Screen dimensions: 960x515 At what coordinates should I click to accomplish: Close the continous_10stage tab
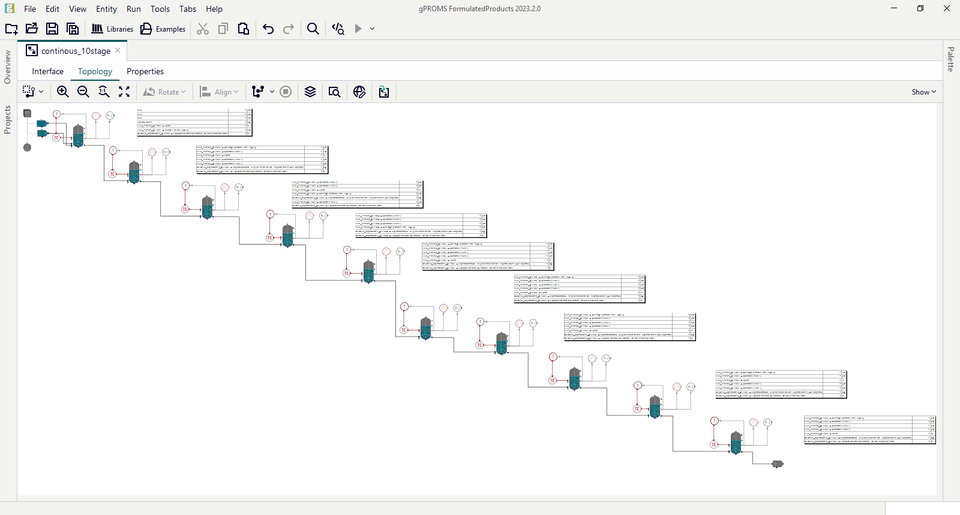coord(118,50)
